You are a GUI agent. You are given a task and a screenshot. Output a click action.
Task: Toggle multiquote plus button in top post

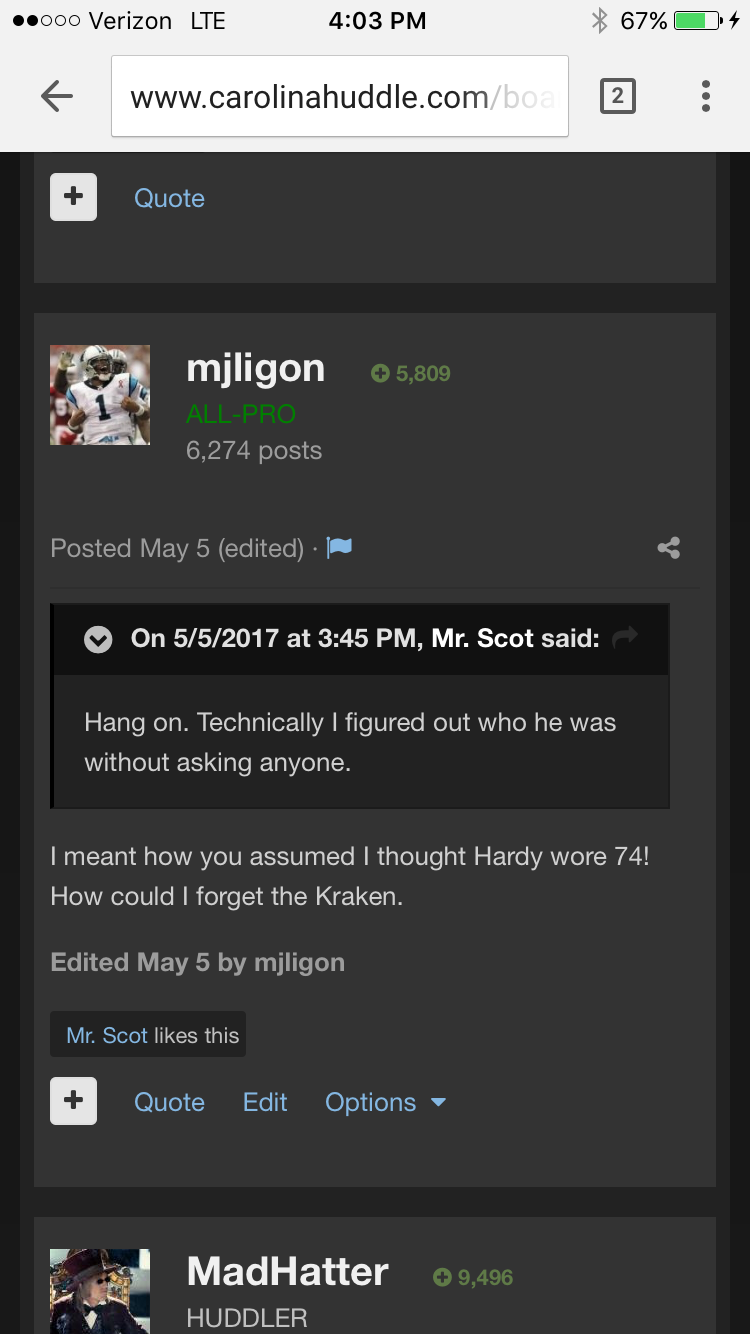(x=74, y=197)
